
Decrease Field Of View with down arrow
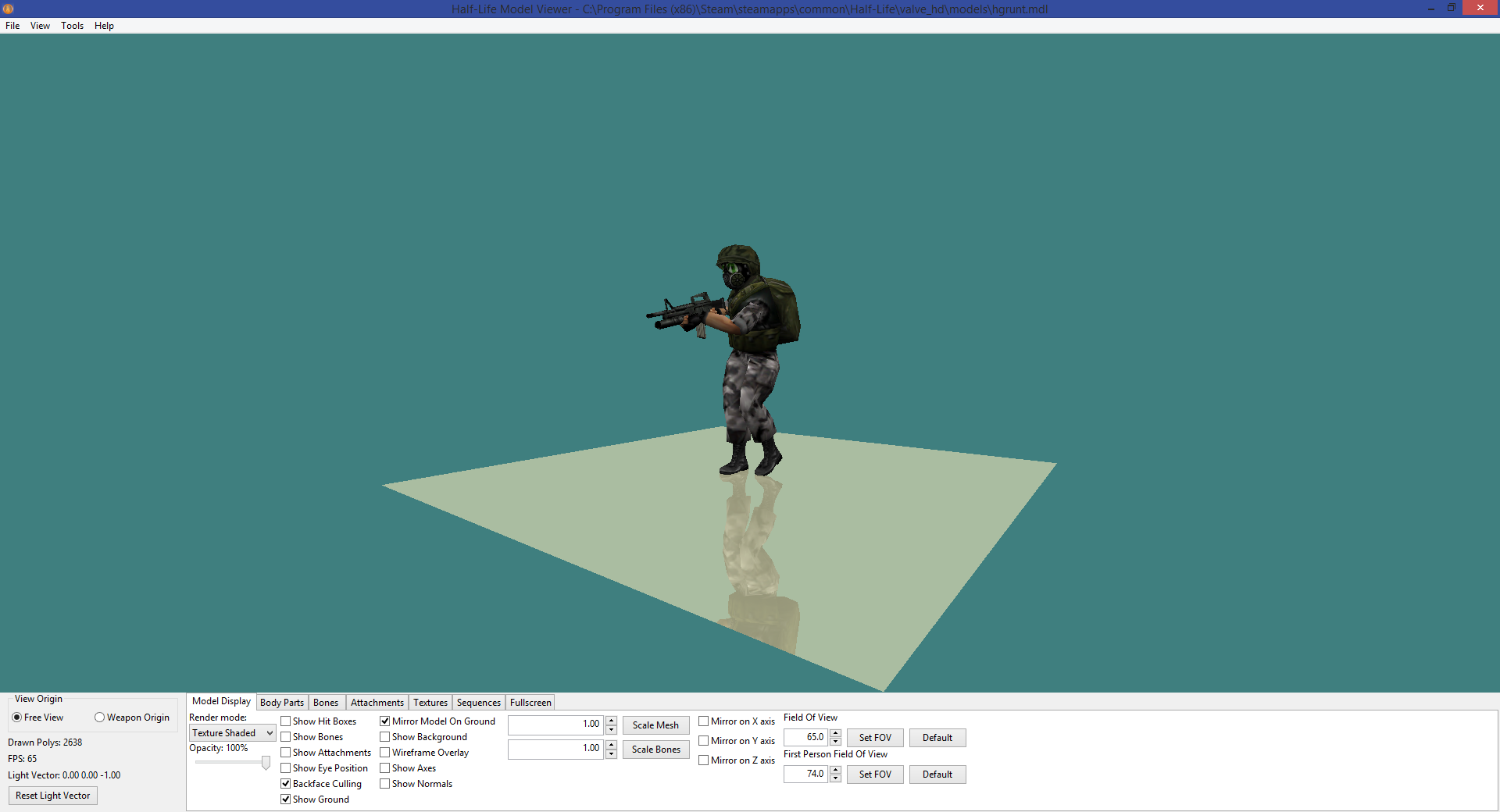(x=835, y=742)
